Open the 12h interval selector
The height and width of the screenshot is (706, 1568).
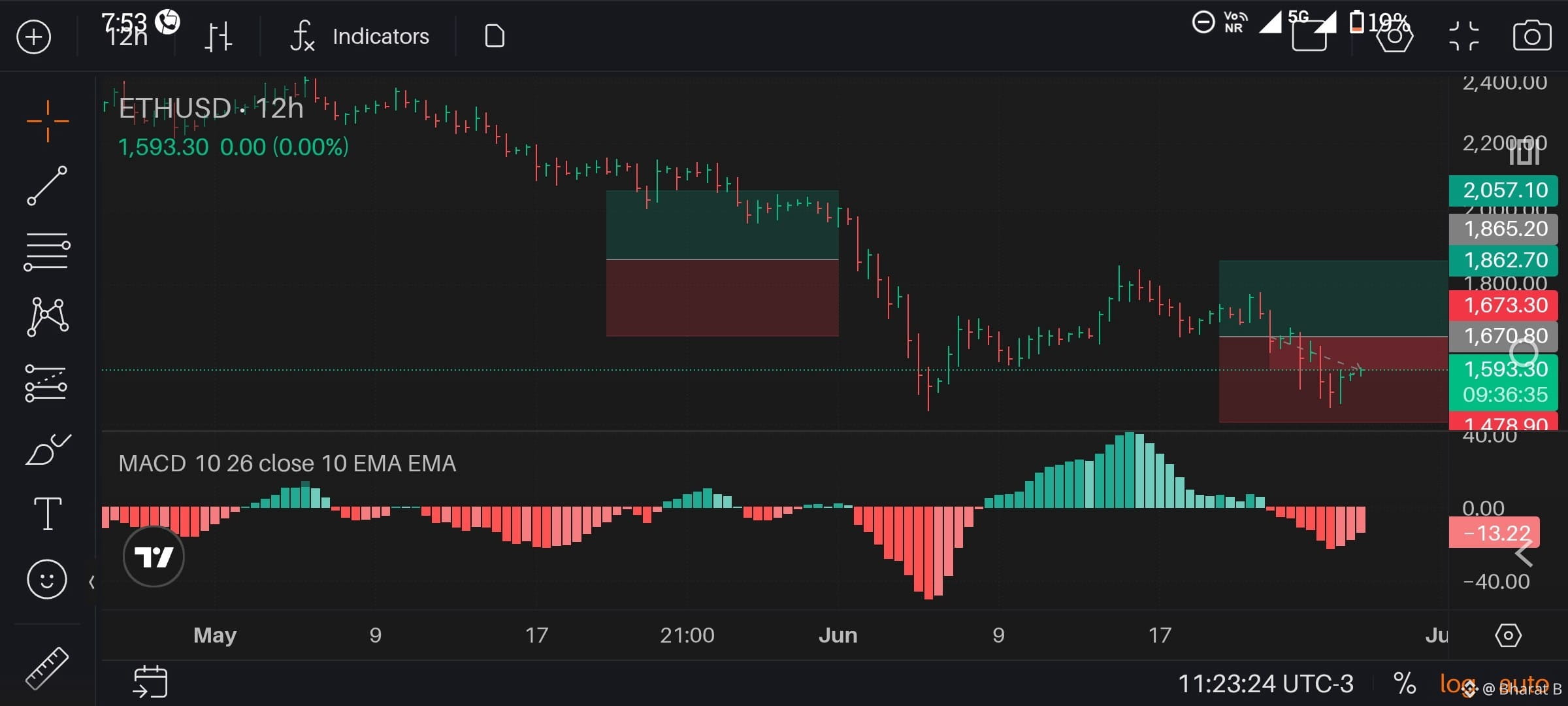[127, 37]
